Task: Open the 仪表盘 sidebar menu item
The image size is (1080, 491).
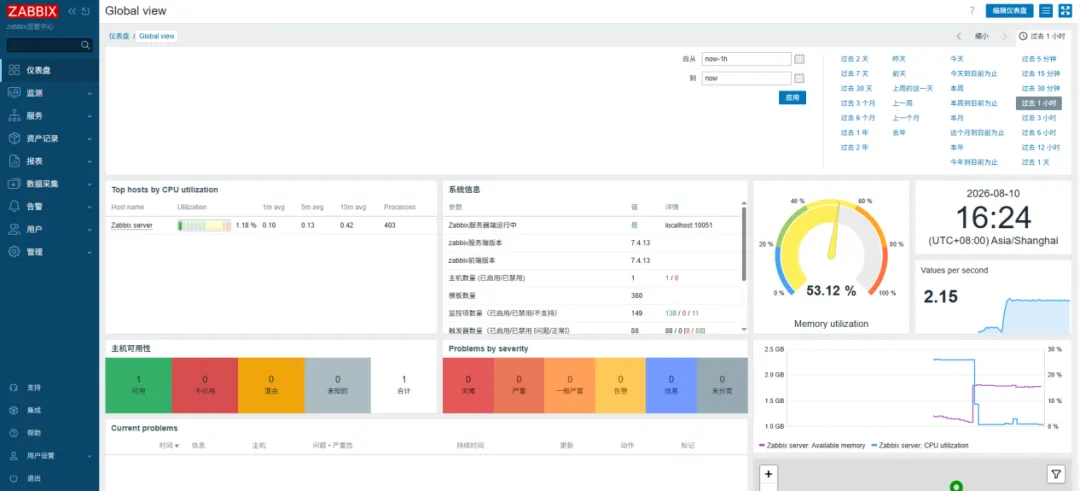Action: [50, 70]
